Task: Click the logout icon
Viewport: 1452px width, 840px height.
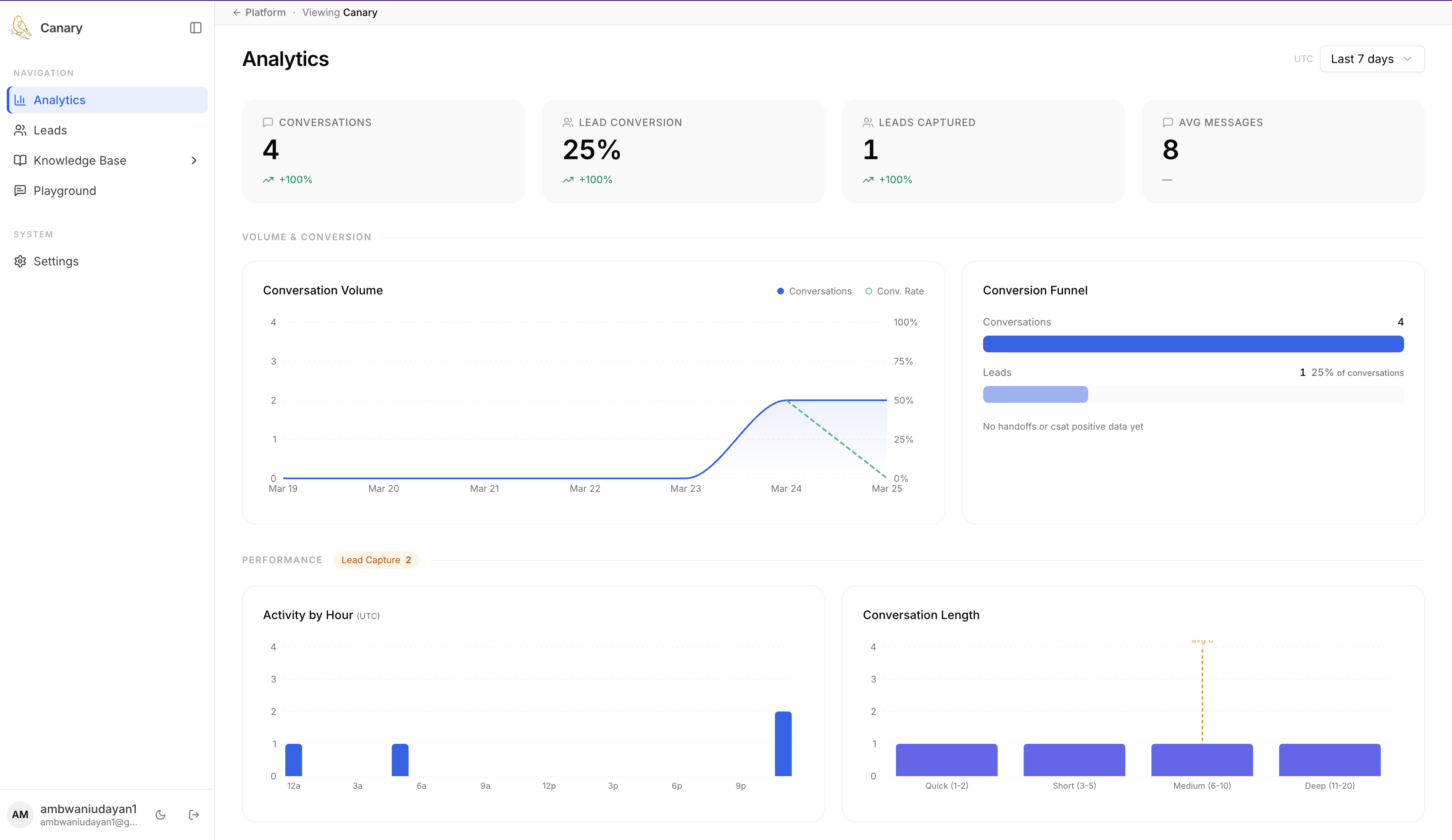Action: tap(194, 815)
